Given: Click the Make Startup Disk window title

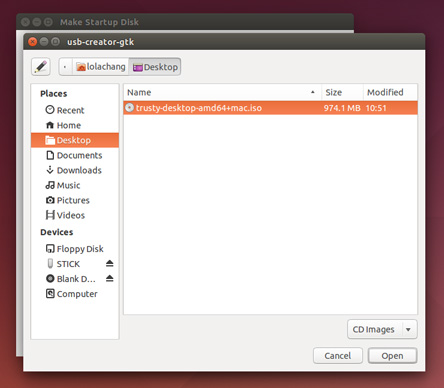Looking at the screenshot, I should [99, 22].
